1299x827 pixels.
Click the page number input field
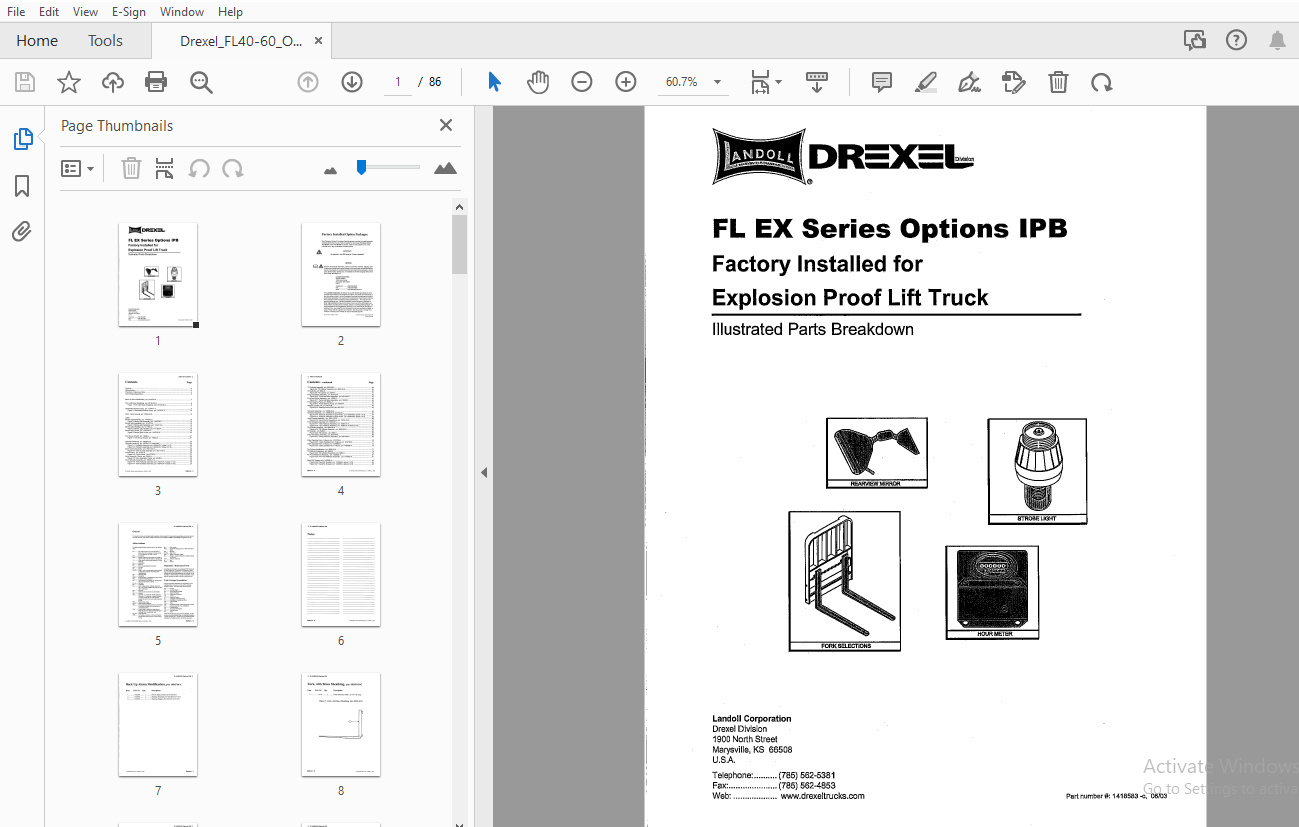(x=397, y=82)
